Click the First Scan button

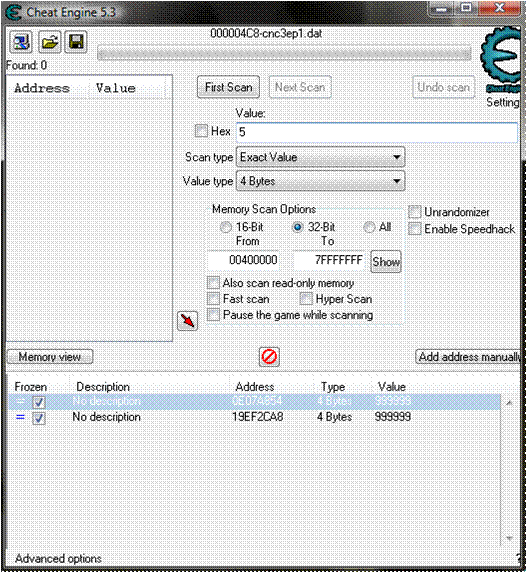tap(228, 87)
